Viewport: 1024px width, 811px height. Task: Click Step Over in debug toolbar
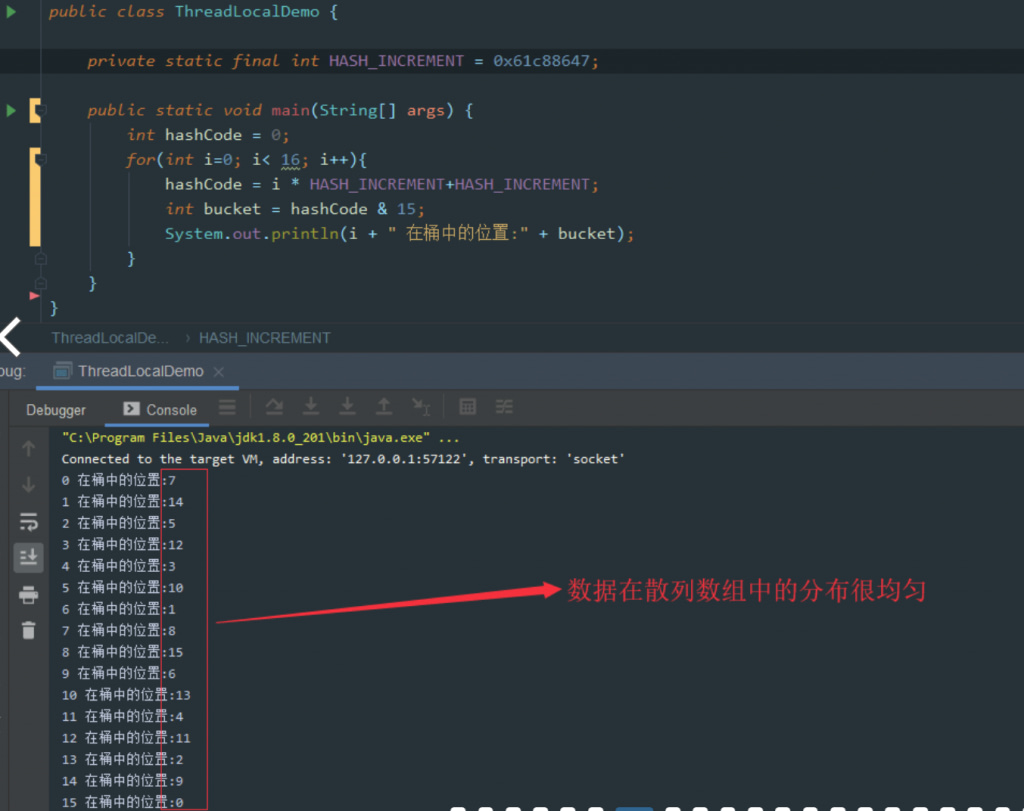(274, 406)
